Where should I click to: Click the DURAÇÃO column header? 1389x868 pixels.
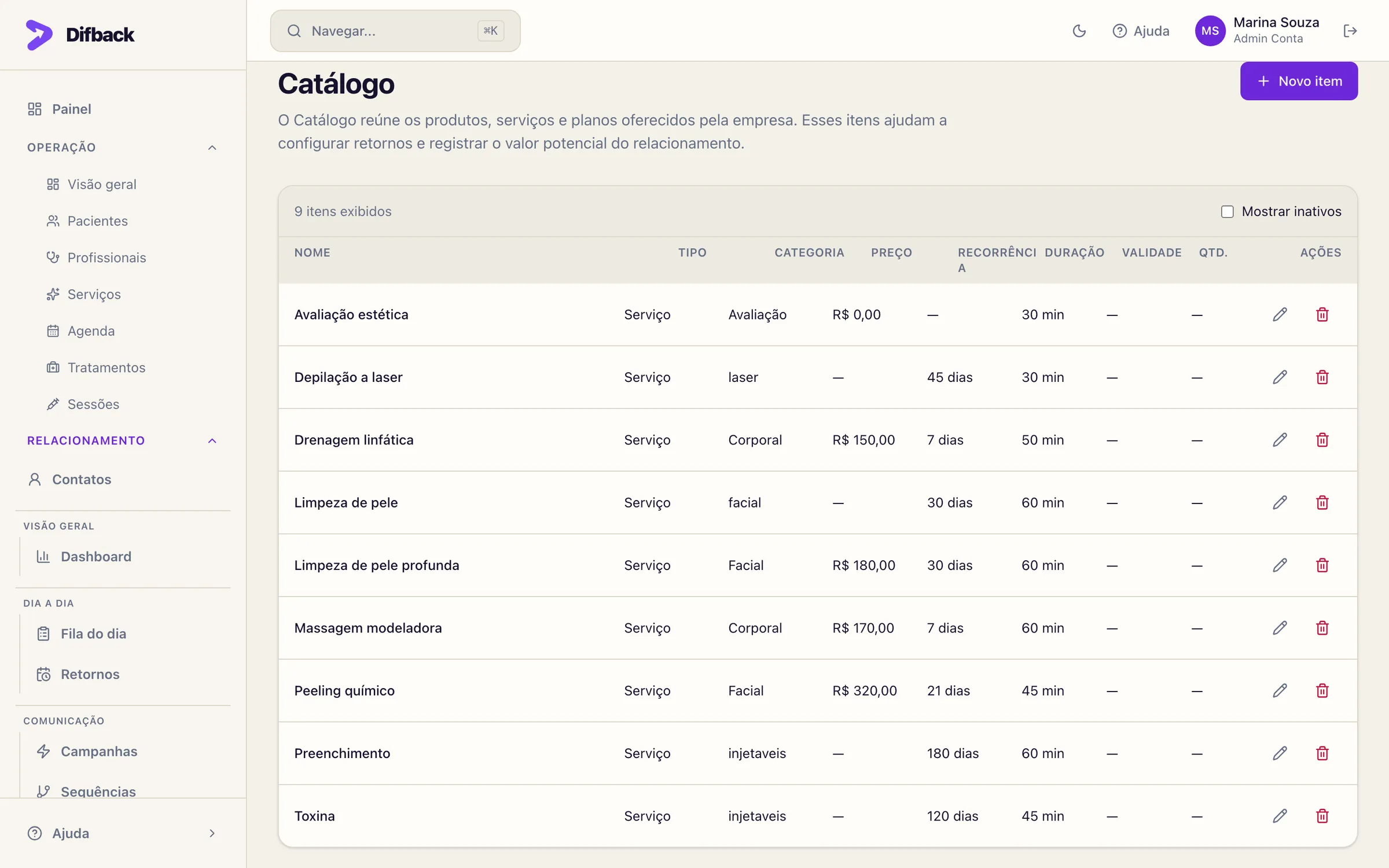1074,253
